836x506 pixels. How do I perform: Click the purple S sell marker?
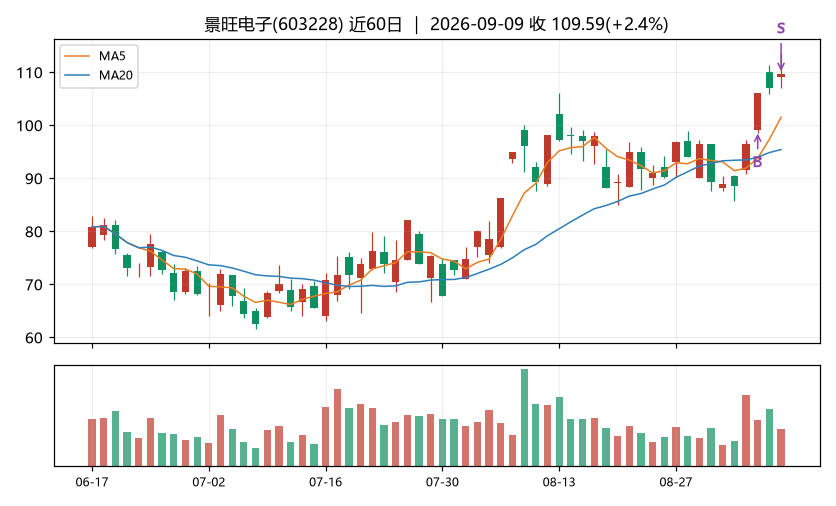781,28
